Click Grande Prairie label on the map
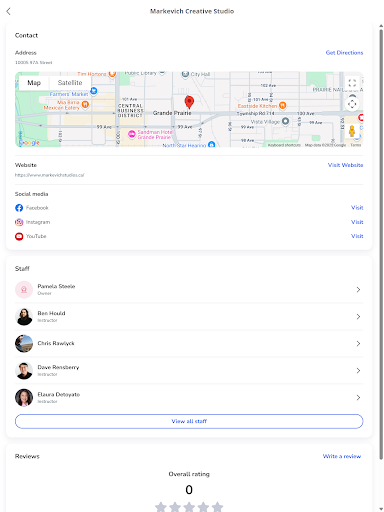The width and height of the screenshot is (384, 512). pos(172,113)
